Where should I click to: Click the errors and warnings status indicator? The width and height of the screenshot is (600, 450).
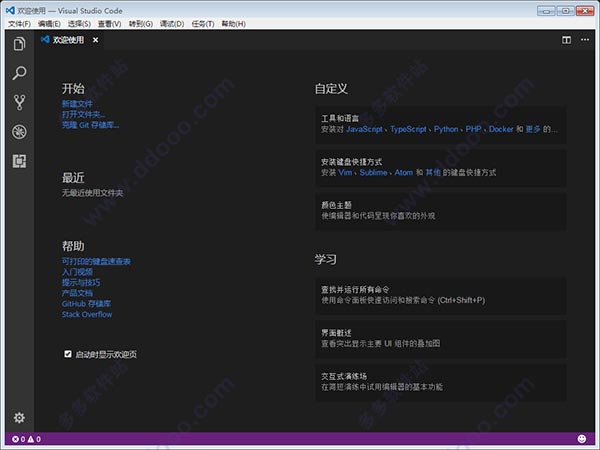coord(26,439)
